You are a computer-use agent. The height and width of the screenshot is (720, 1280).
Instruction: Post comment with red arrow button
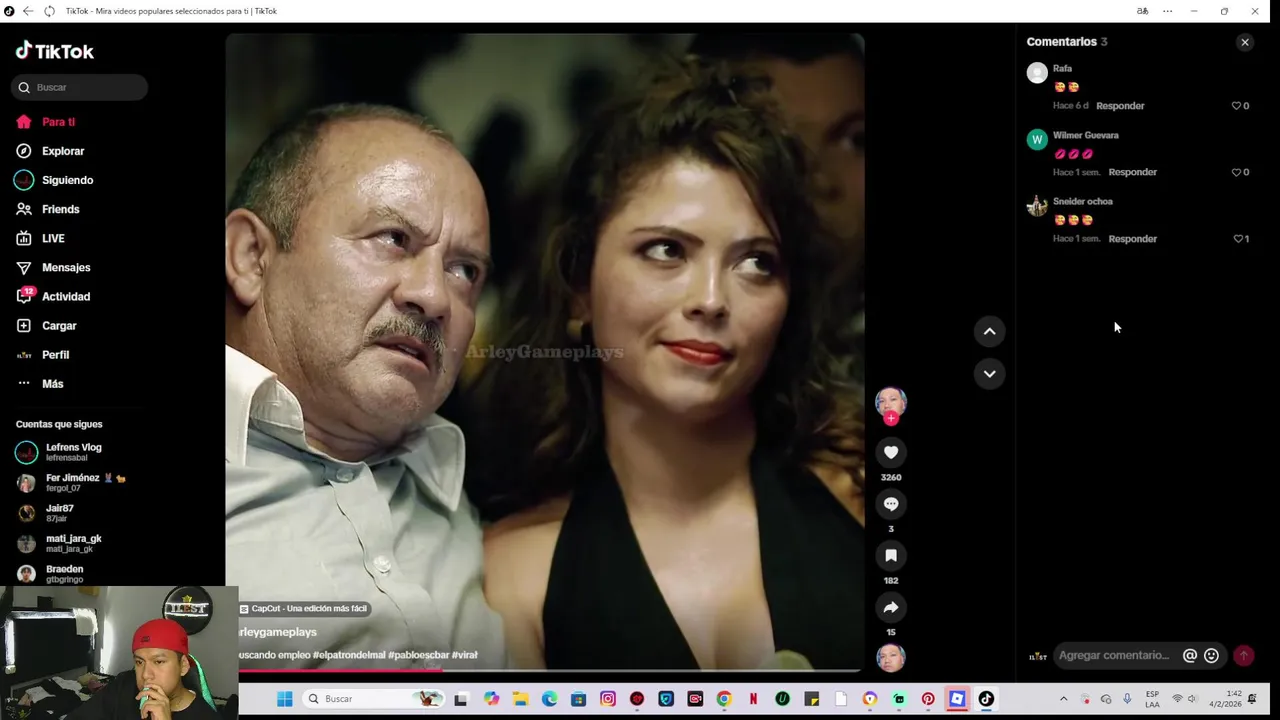click(1243, 656)
